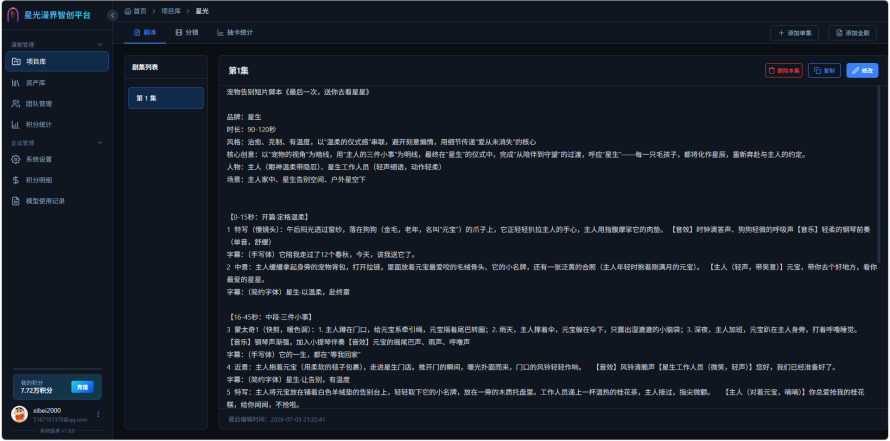Click the 【音乐】钢琴声渐强 line

tap(348, 342)
